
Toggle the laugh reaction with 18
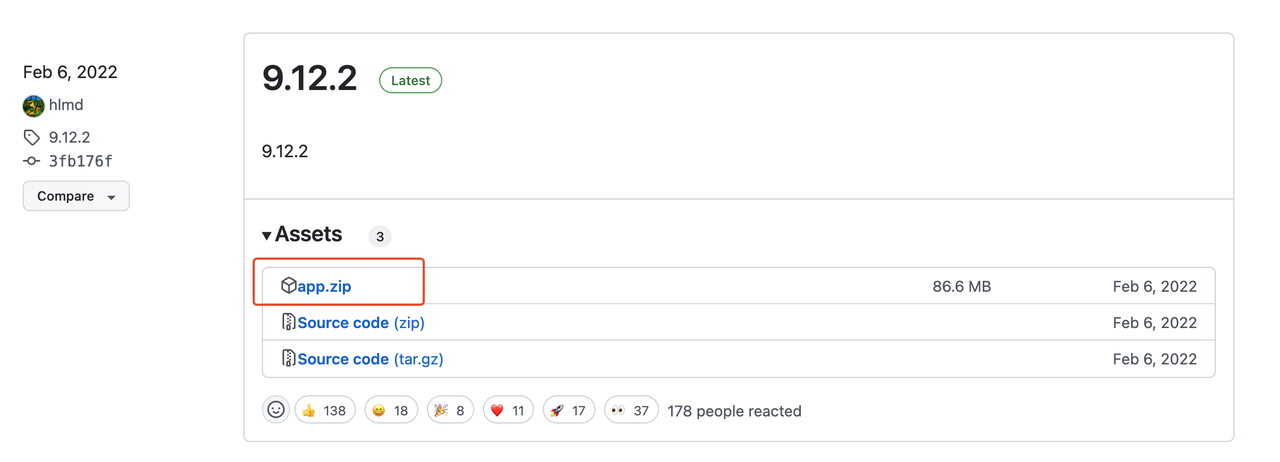point(391,410)
